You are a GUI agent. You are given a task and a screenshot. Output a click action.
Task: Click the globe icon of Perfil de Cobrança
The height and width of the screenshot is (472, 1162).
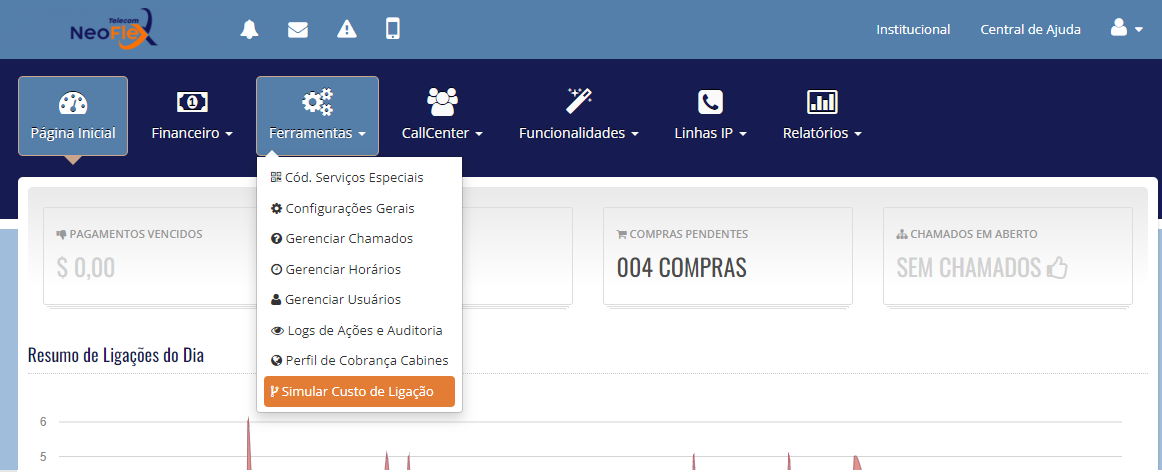click(276, 361)
